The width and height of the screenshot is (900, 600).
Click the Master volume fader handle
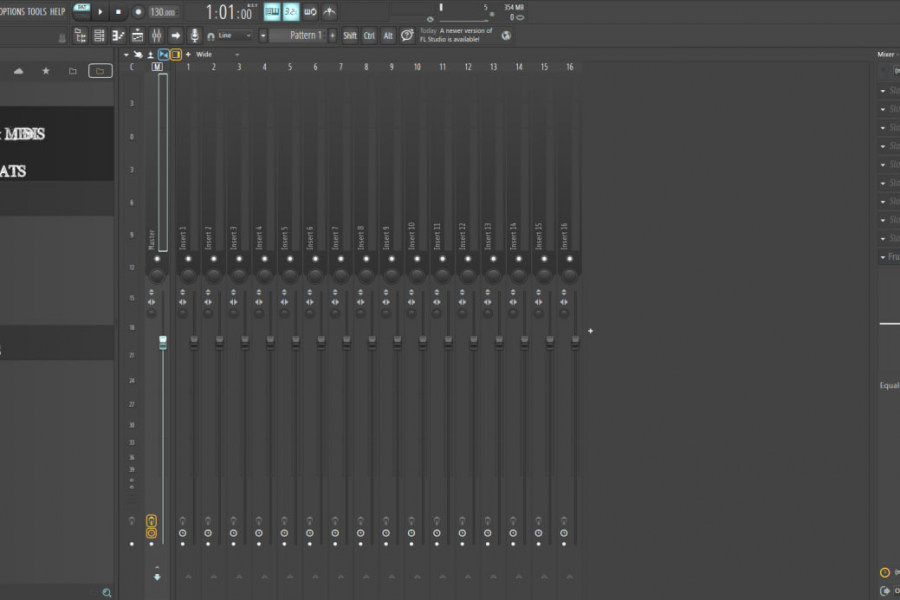163,343
